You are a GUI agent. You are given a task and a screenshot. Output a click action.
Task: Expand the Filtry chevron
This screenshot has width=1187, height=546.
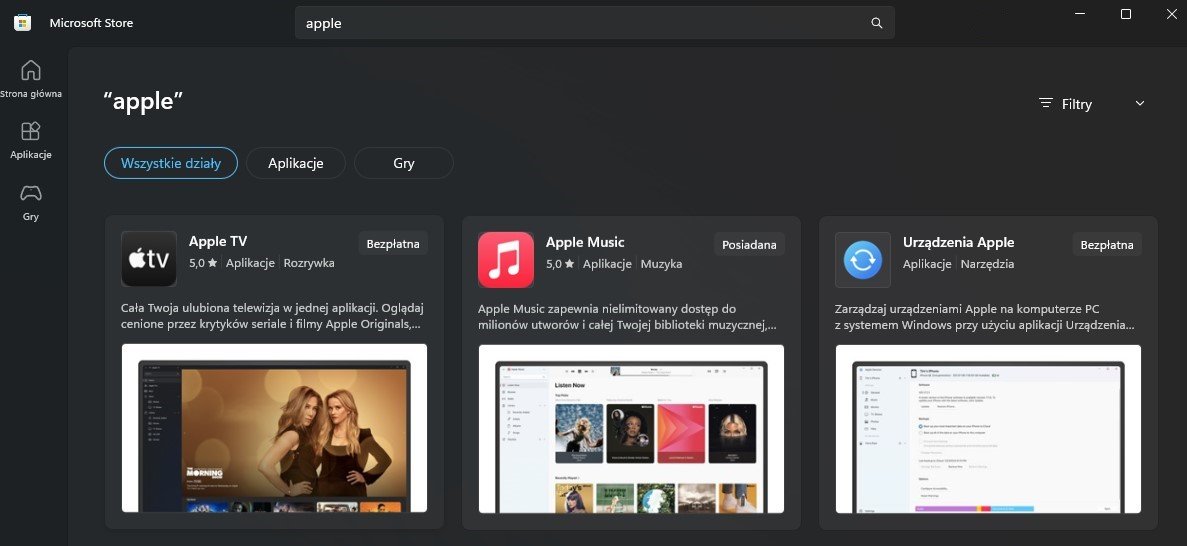1140,104
